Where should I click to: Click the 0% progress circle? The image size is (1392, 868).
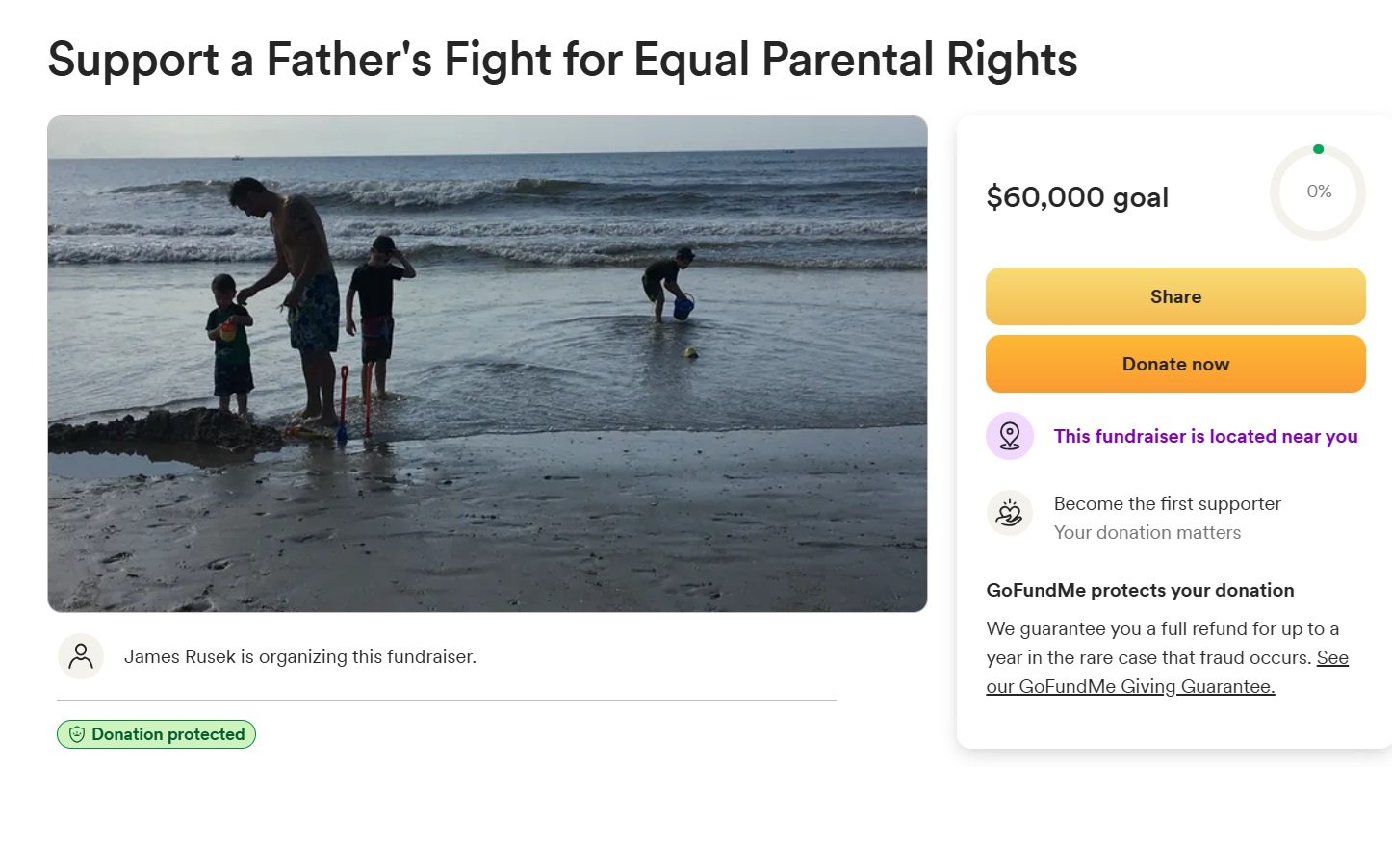[1318, 192]
